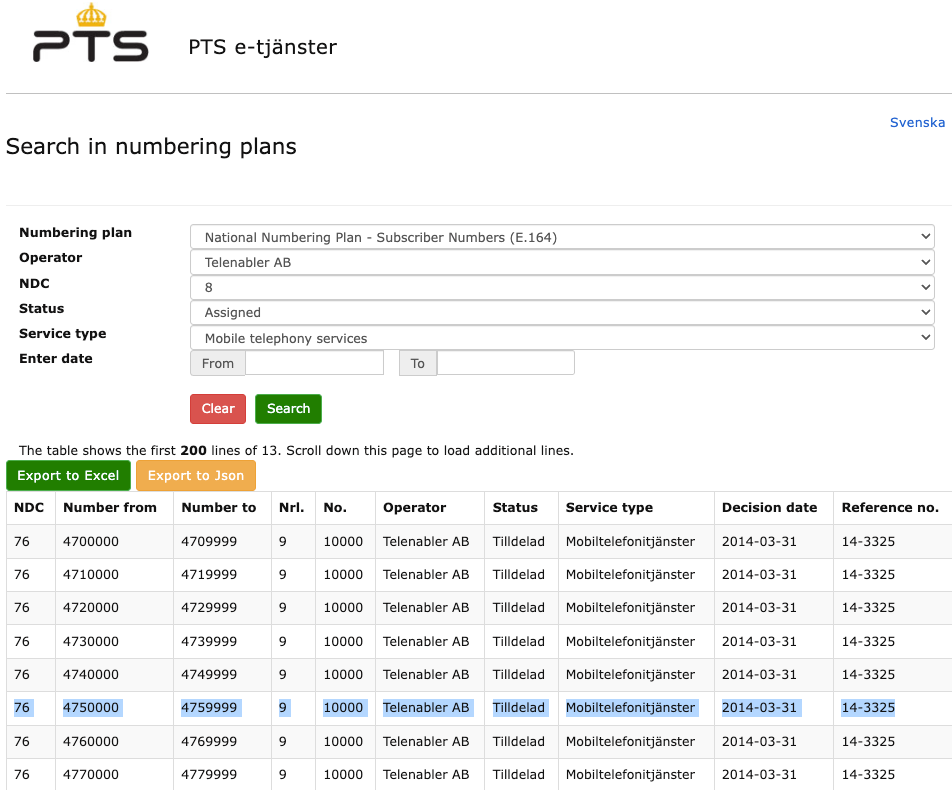The height and width of the screenshot is (790, 952).
Task: Open the Service type dropdown
Action: pyautogui.click(x=561, y=338)
